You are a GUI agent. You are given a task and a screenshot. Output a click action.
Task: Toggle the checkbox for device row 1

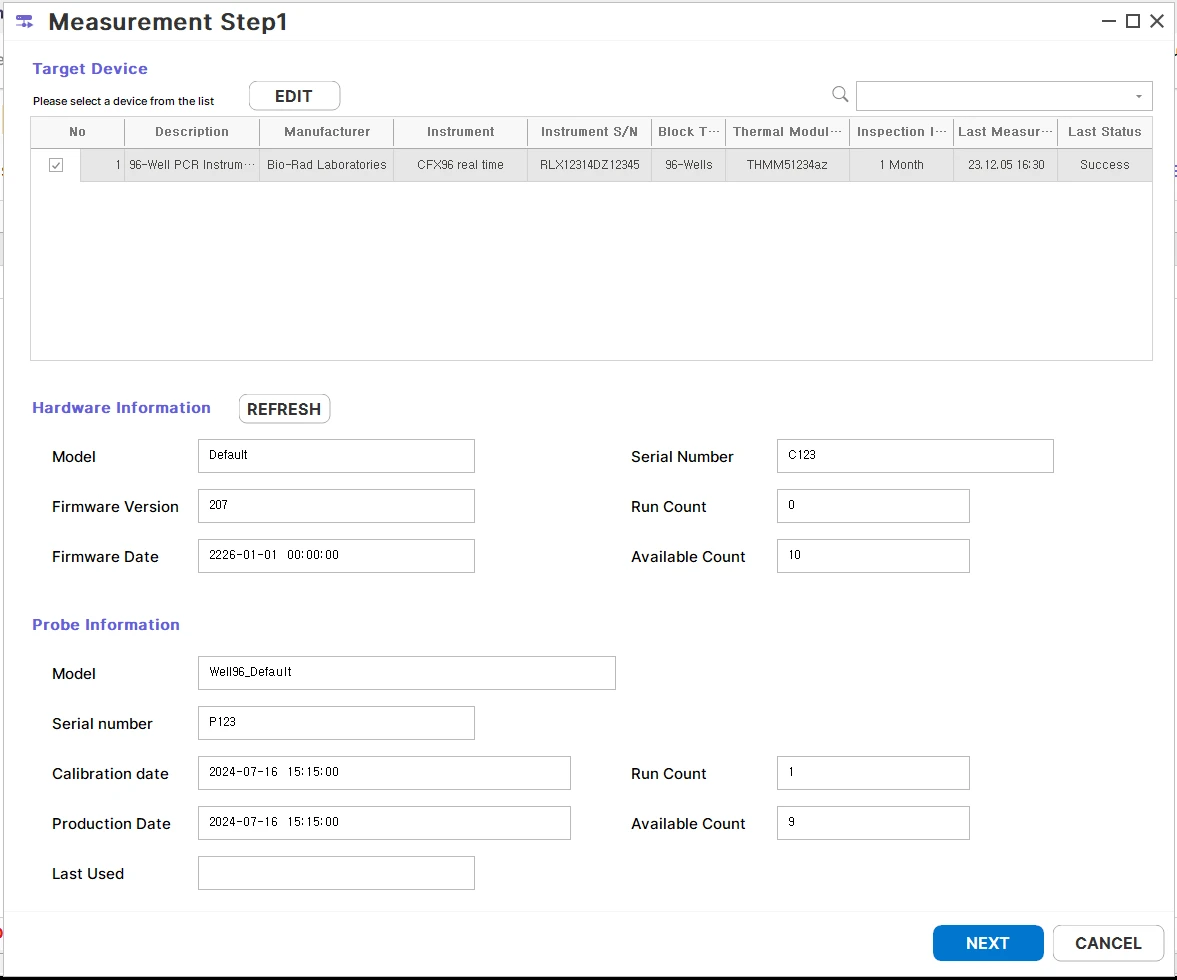tap(56, 165)
